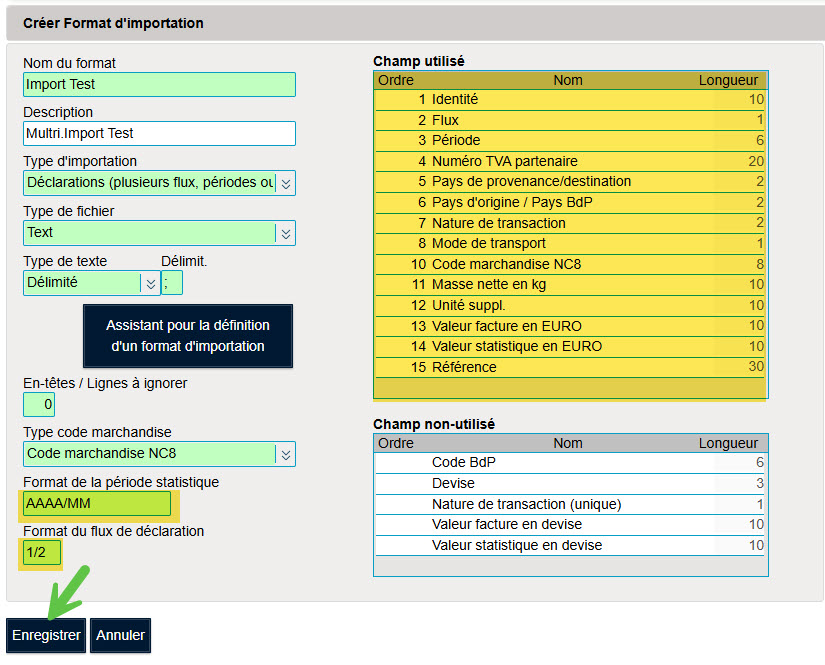The image size is (825, 665).
Task: Select the Code BdP row in Champ non-utilisé
Action: tap(570, 462)
